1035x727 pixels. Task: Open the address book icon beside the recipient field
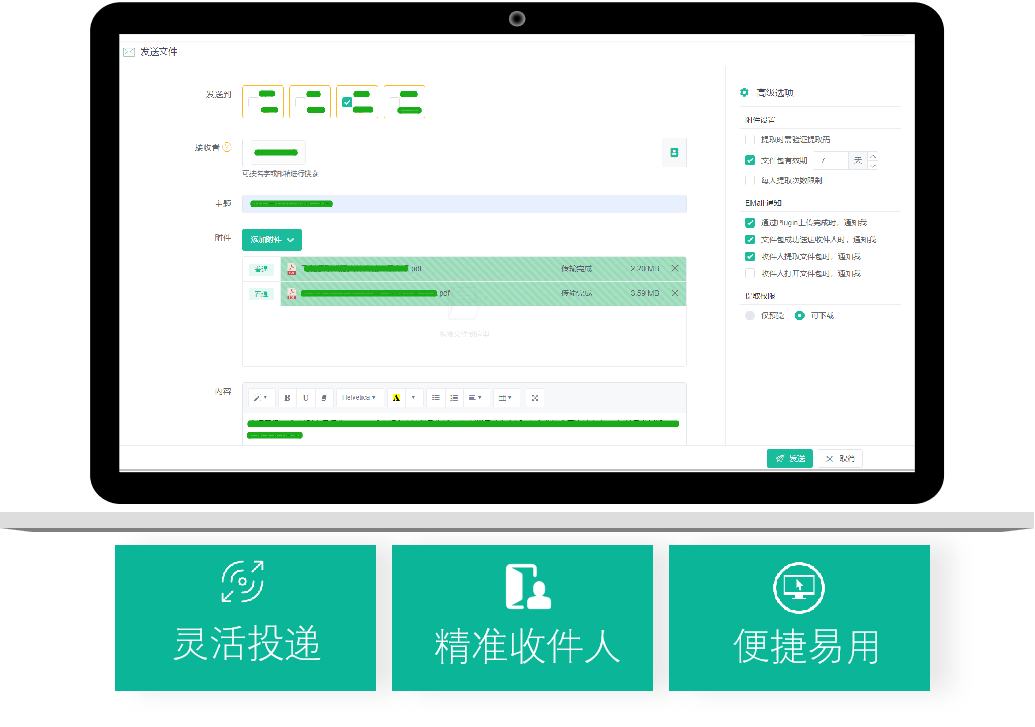[x=675, y=152]
